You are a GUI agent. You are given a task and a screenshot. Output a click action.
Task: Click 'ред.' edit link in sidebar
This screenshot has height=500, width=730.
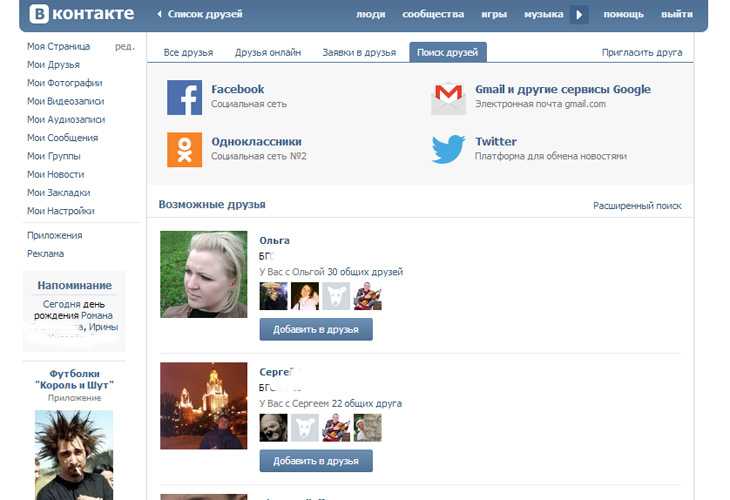[x=124, y=47]
